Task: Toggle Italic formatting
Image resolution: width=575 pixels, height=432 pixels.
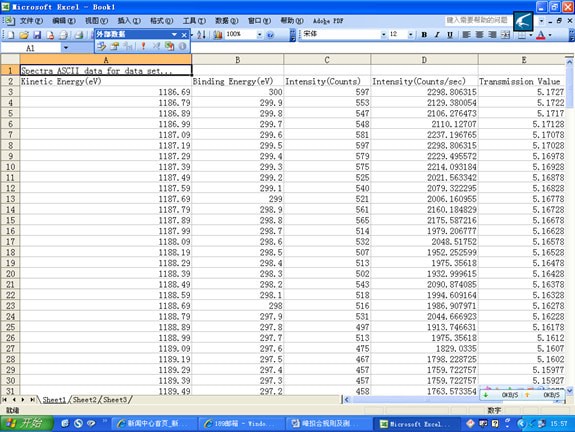Action: [x=437, y=35]
